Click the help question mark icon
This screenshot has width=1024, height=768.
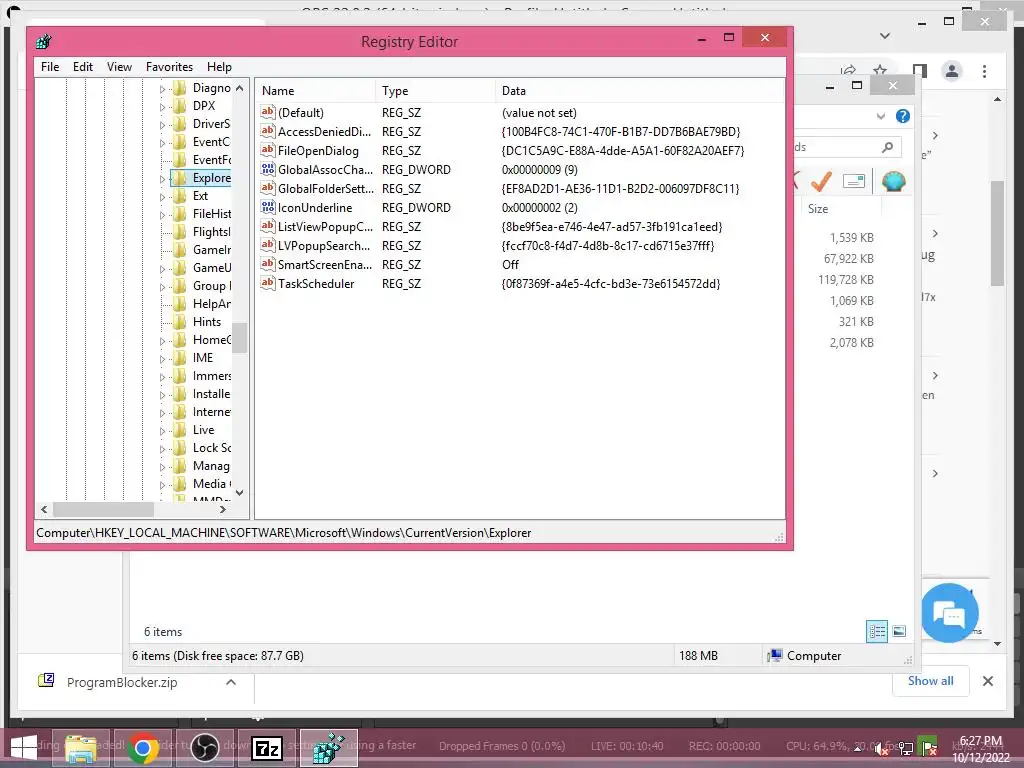coord(903,116)
